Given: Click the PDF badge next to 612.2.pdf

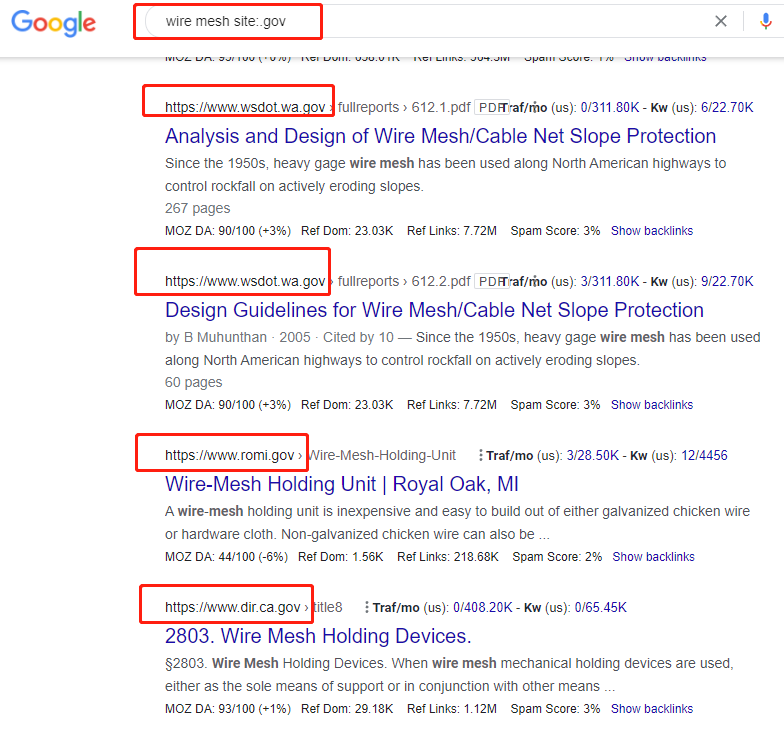Looking at the screenshot, I should click(x=492, y=282).
